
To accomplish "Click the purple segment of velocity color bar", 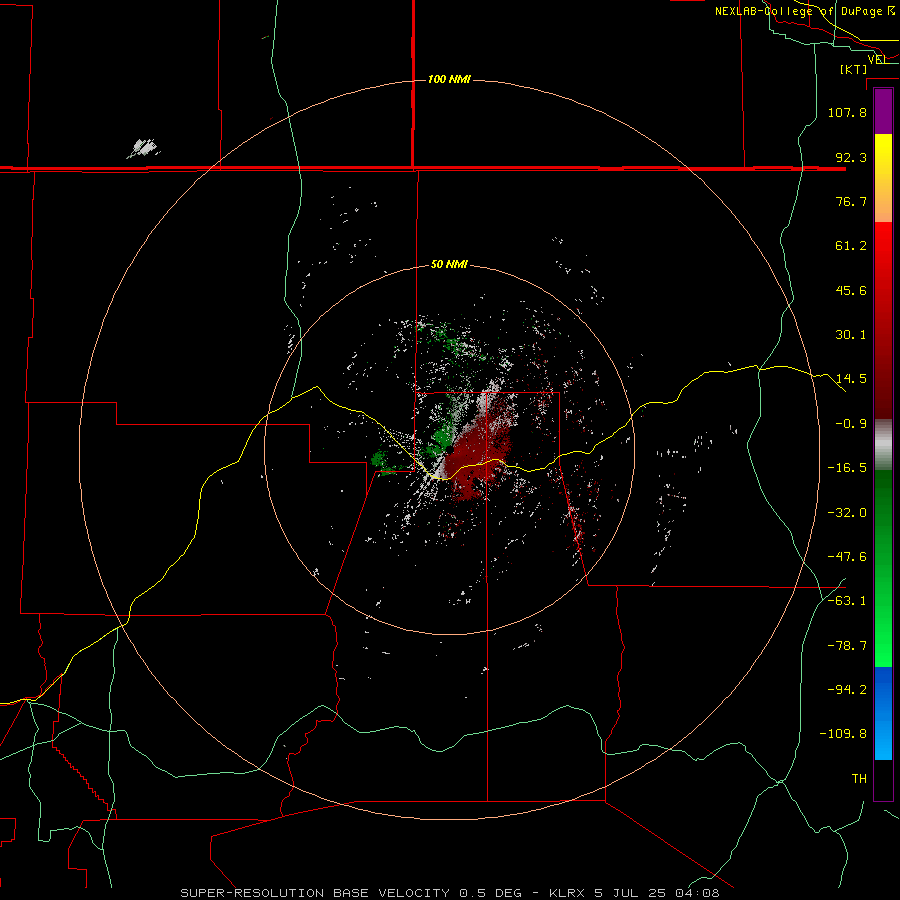I will [x=883, y=112].
